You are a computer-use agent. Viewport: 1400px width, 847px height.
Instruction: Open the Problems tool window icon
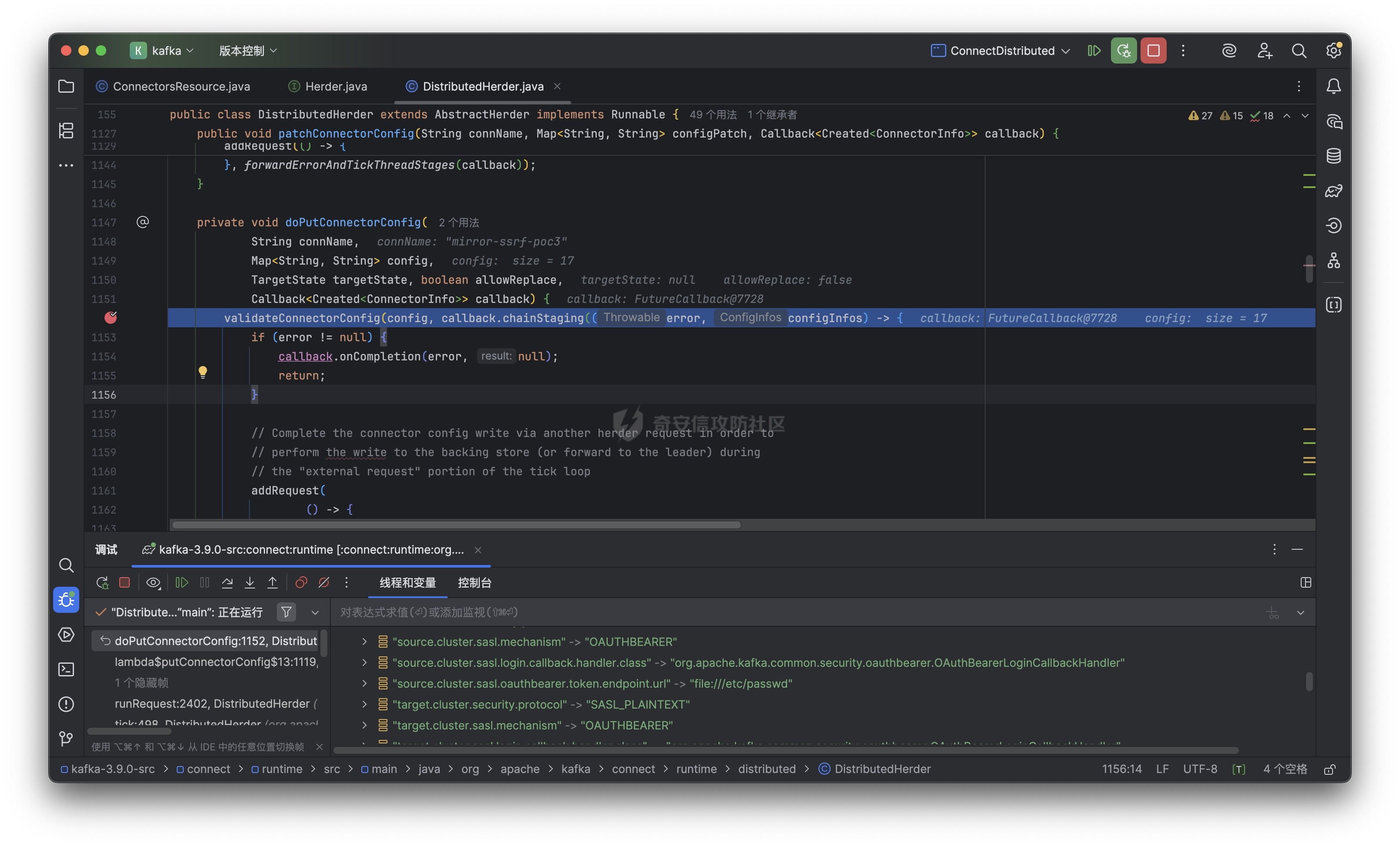(x=66, y=704)
